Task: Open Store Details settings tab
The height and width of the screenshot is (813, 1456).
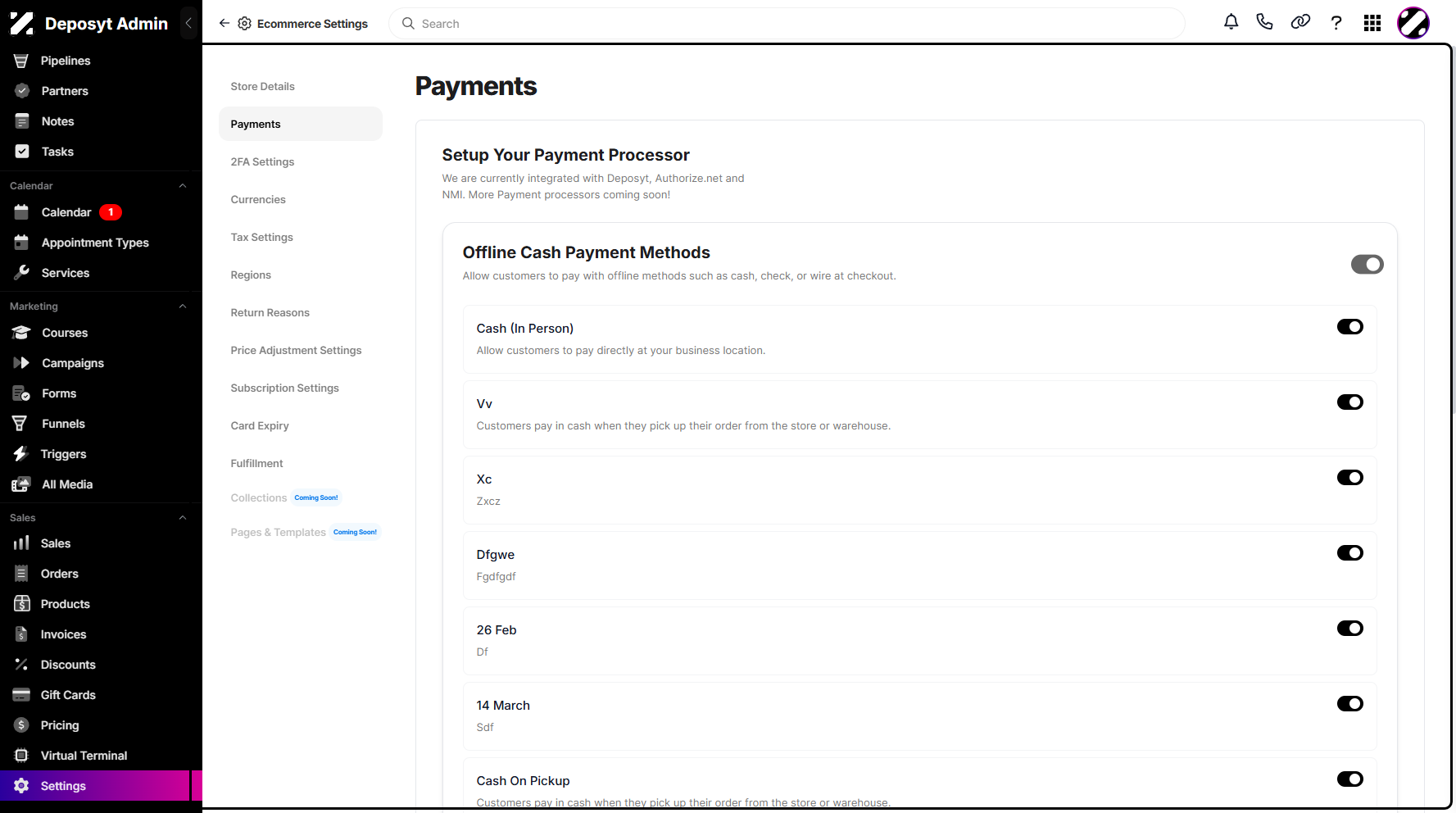Action: (301, 86)
